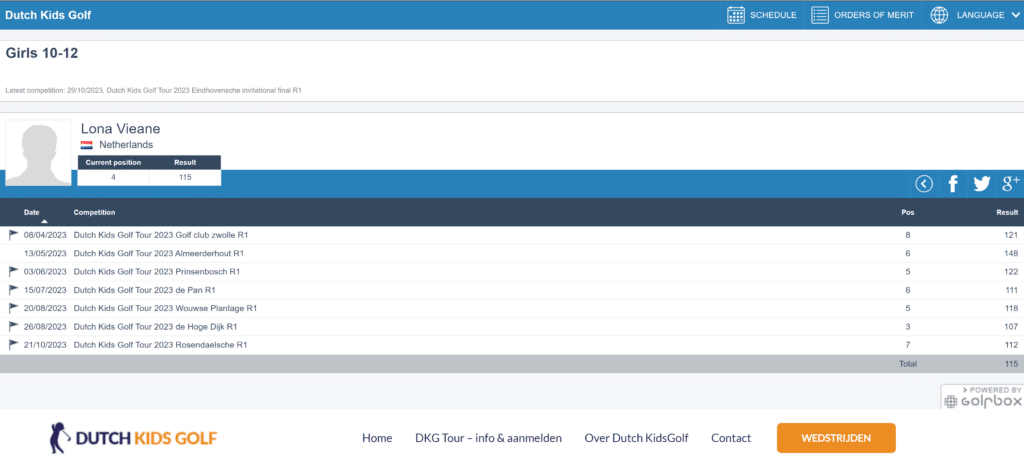
Task: Click the Netherlands flag icon
Action: point(87,145)
